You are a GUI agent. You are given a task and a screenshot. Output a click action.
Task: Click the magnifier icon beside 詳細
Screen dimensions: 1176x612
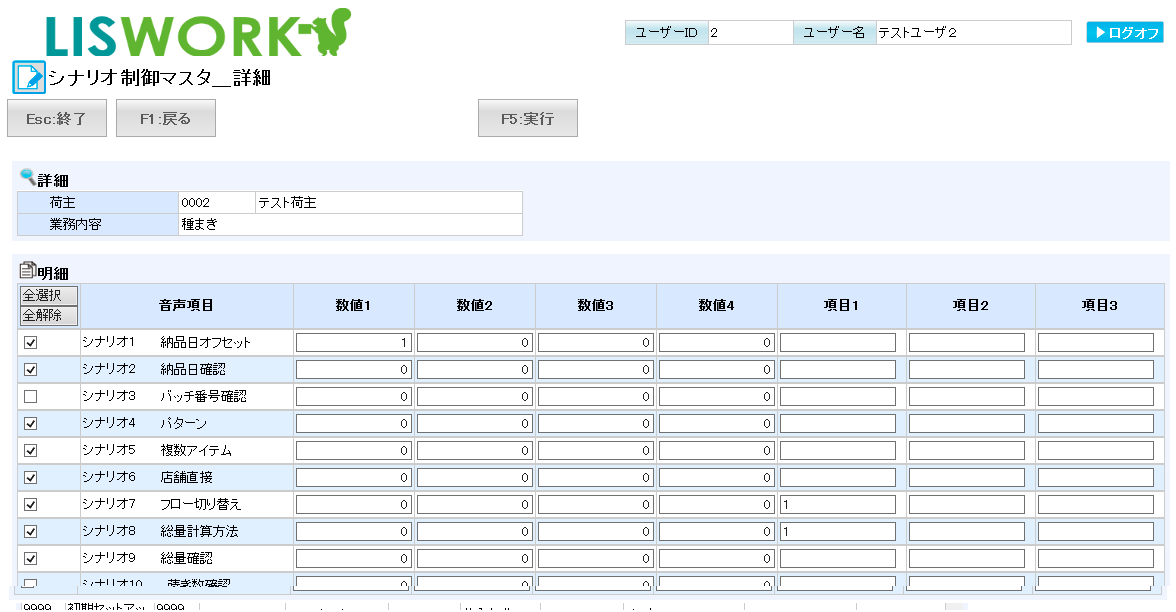coord(27,177)
